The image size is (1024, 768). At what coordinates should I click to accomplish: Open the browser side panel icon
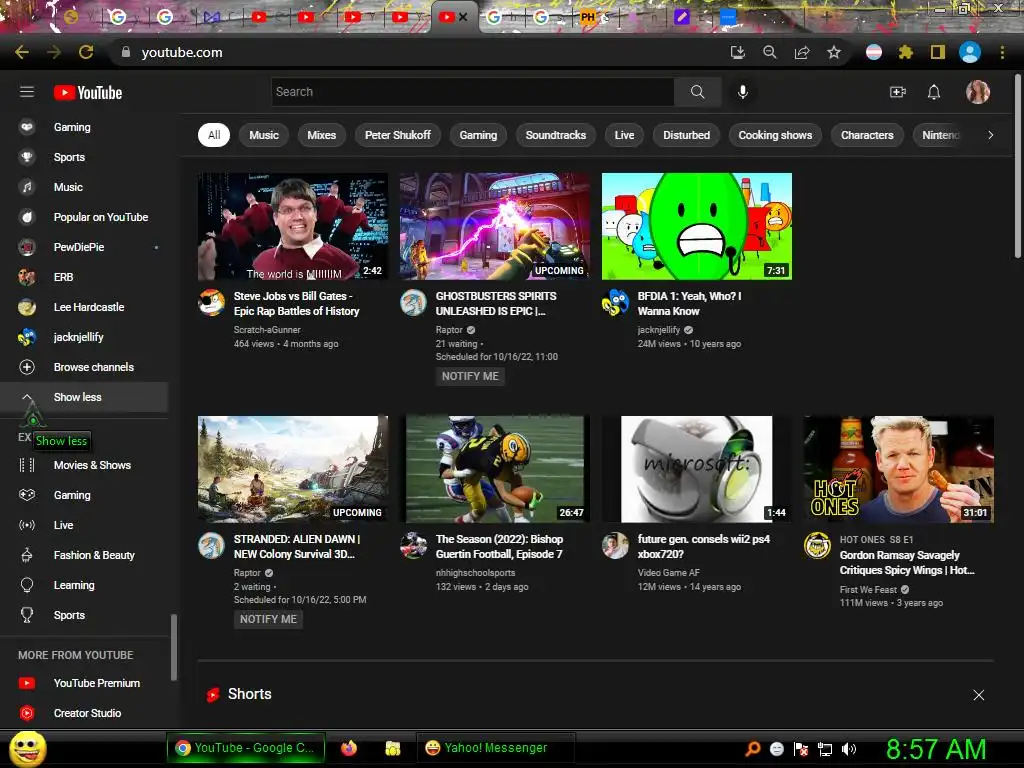pyautogui.click(x=938, y=52)
